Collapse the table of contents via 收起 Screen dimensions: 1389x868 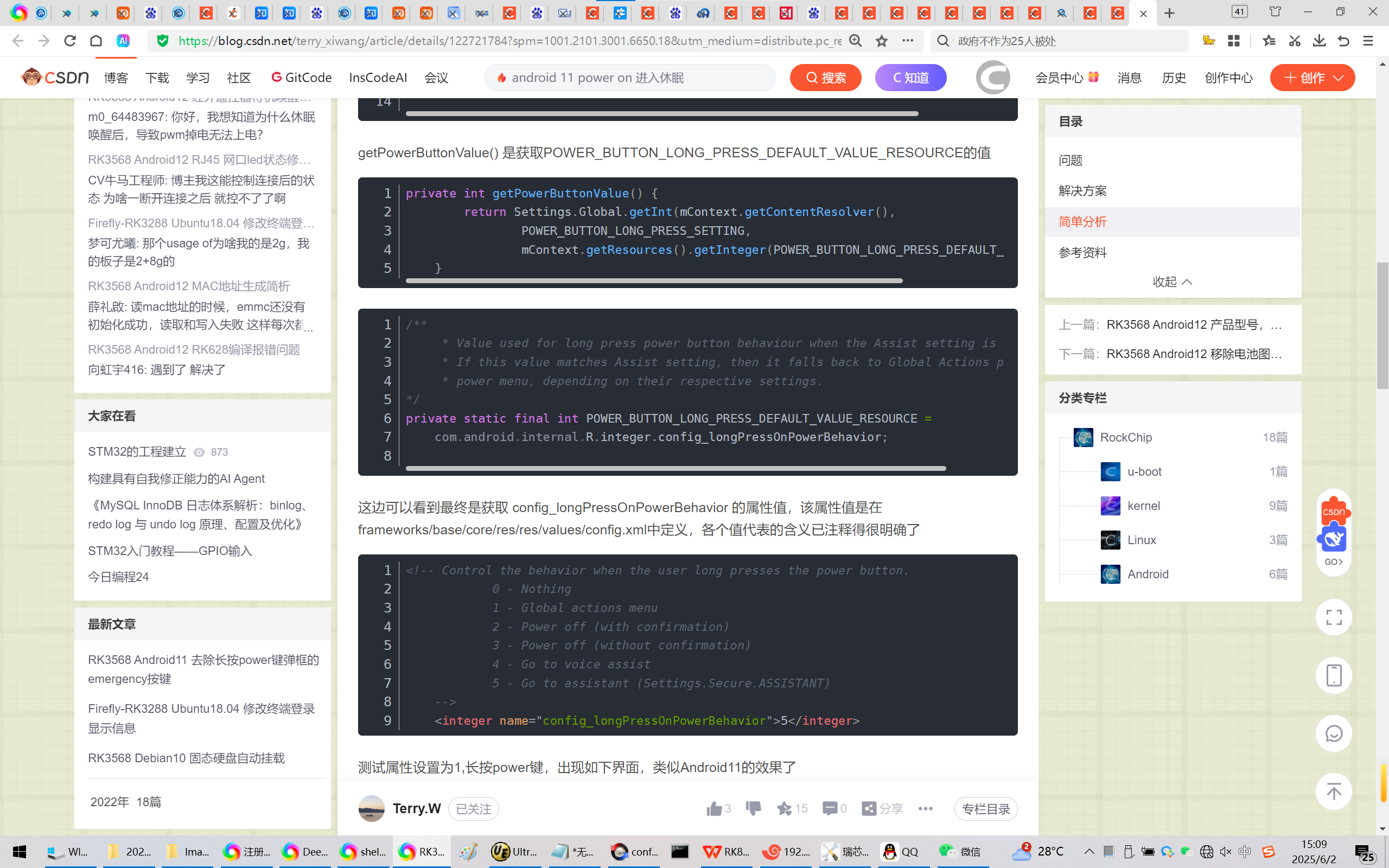coord(1172,282)
